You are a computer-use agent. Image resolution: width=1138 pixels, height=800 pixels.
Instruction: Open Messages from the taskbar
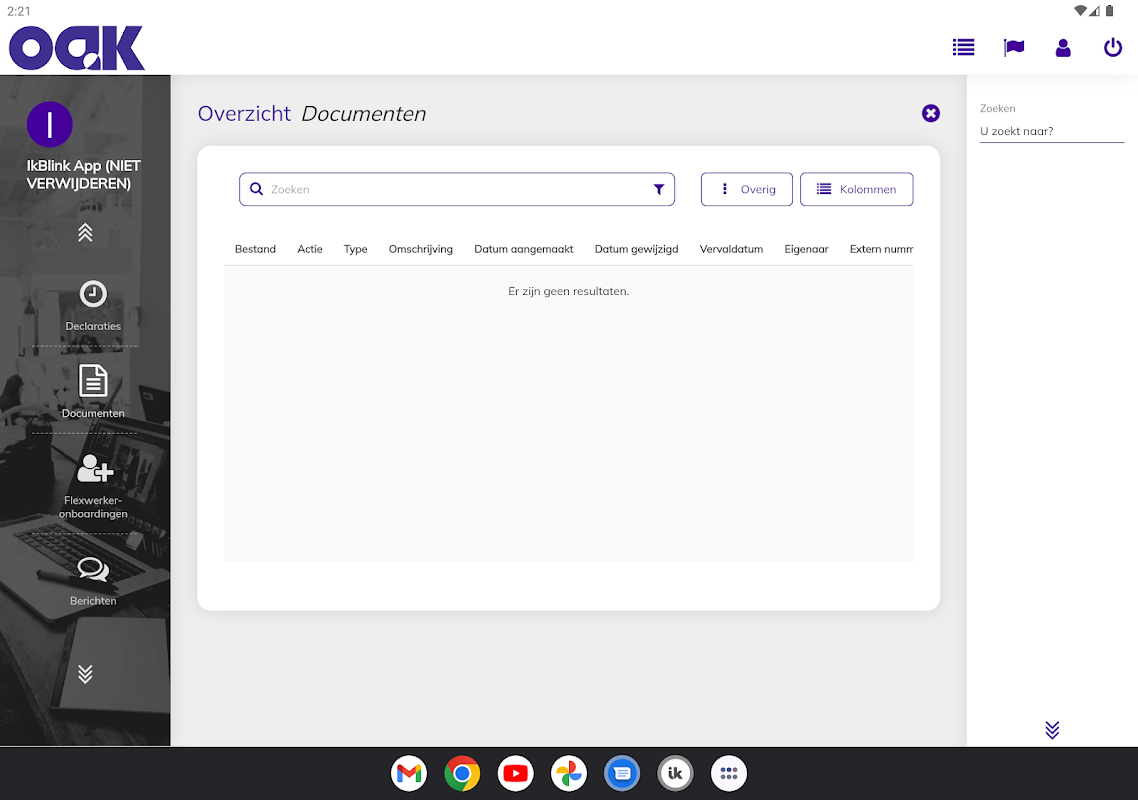[x=622, y=774]
